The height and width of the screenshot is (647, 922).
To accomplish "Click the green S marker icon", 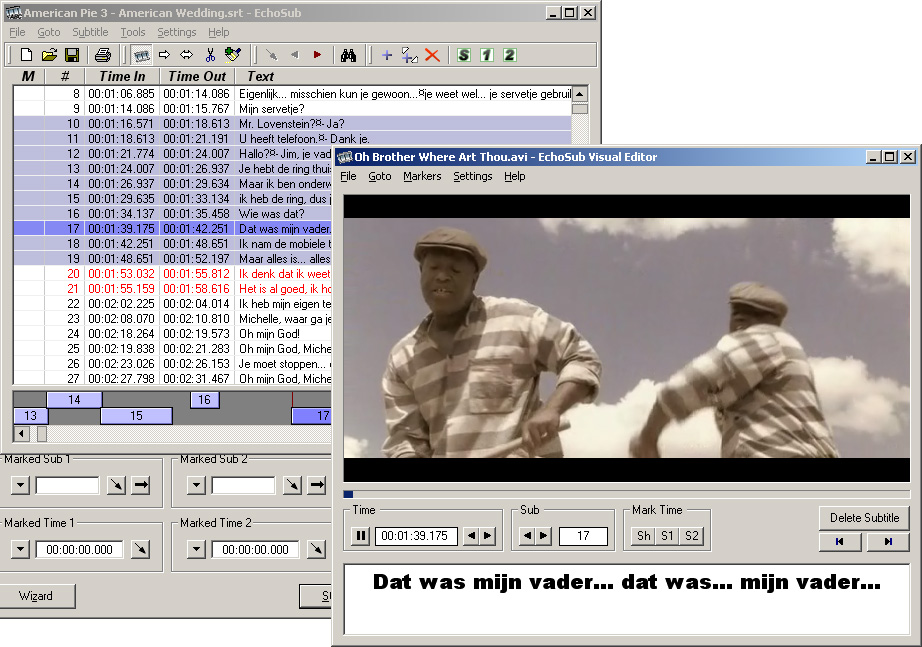I will point(463,55).
